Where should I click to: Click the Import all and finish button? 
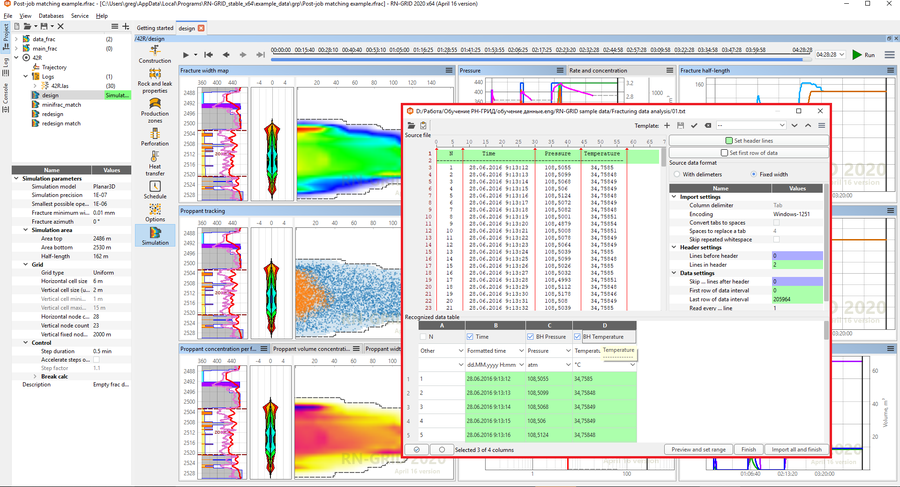point(796,450)
